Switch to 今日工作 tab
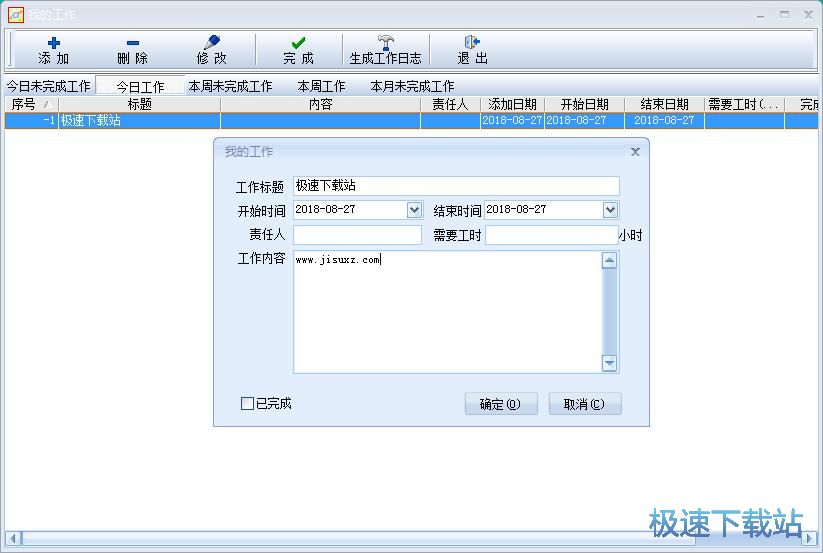The width and height of the screenshot is (823, 553). point(140,86)
